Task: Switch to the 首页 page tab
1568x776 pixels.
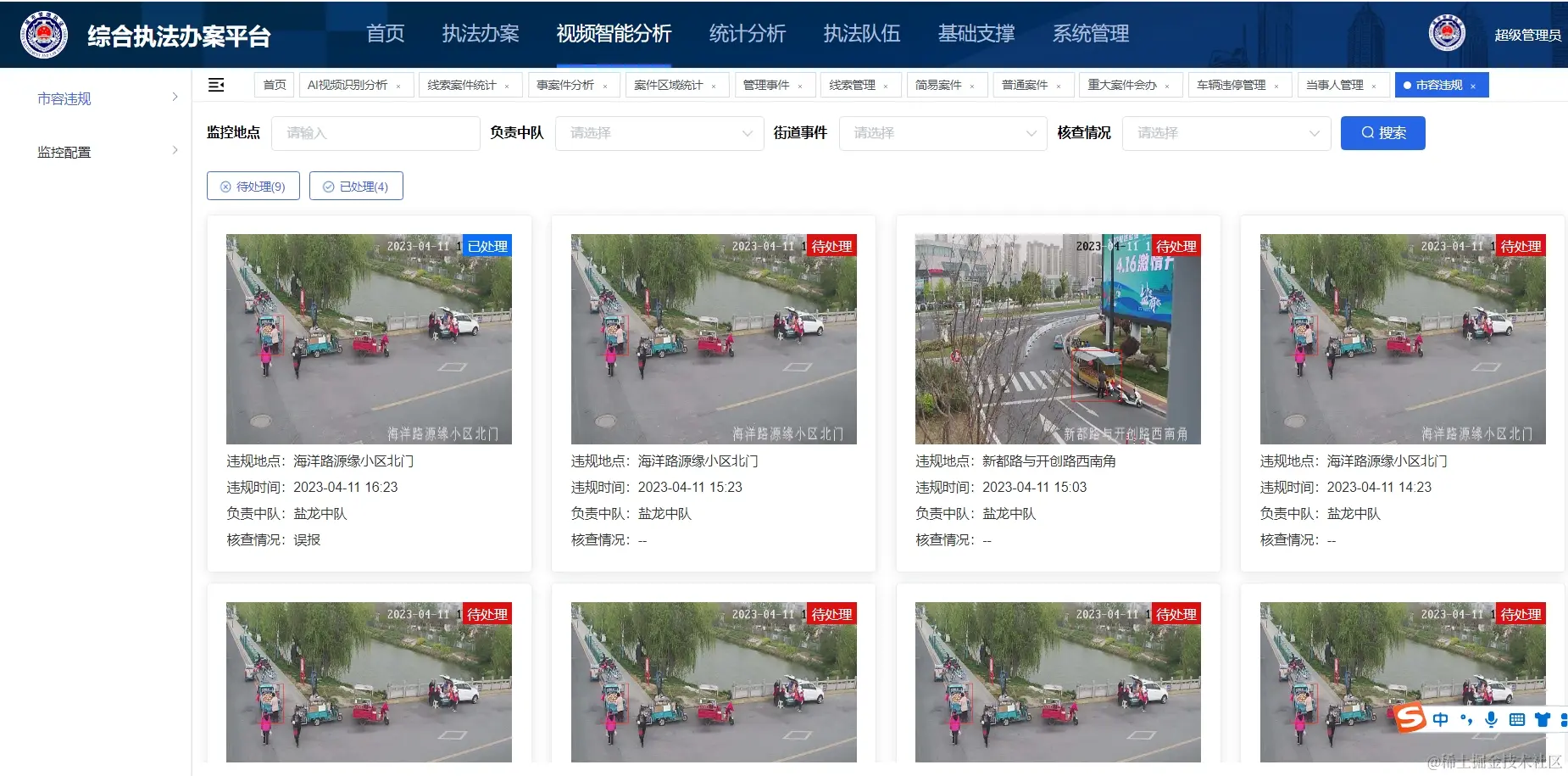Action: [x=275, y=85]
